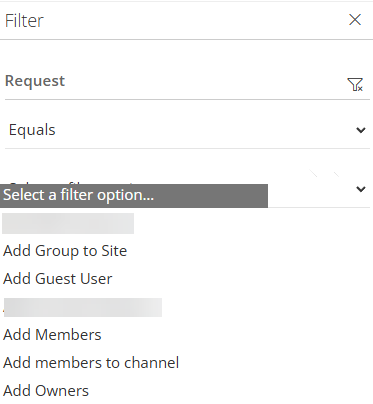Pick Add members to channel option
This screenshot has height=404, width=373.
tap(91, 363)
